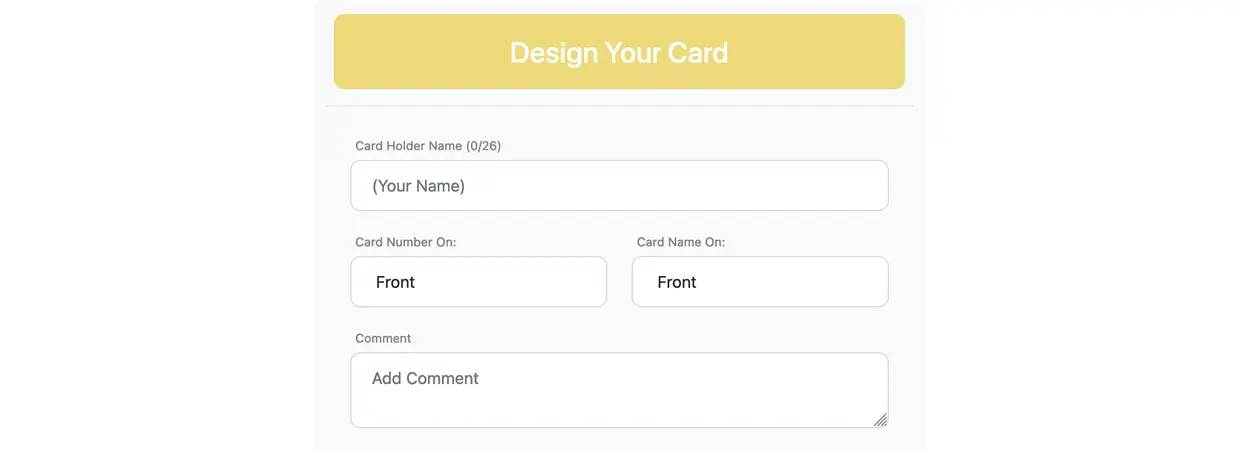
Task: Click the right edge of Card Name On box
Action: point(877,282)
